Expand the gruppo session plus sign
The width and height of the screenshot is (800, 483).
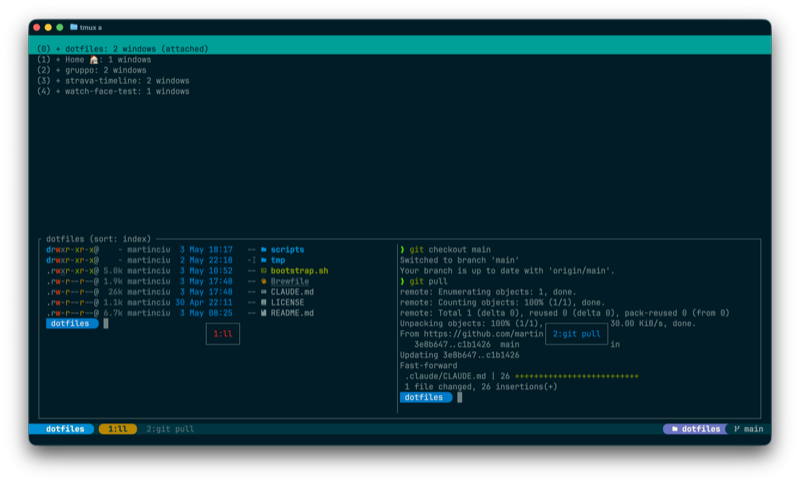point(58,70)
